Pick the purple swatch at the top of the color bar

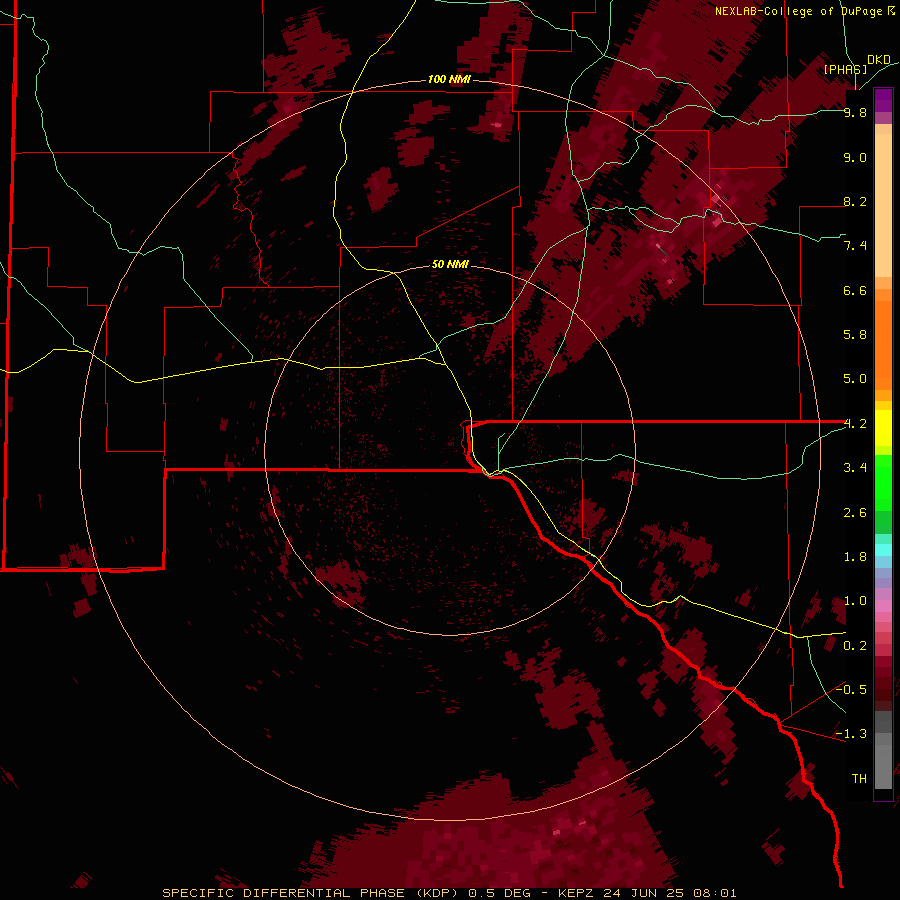click(x=883, y=100)
